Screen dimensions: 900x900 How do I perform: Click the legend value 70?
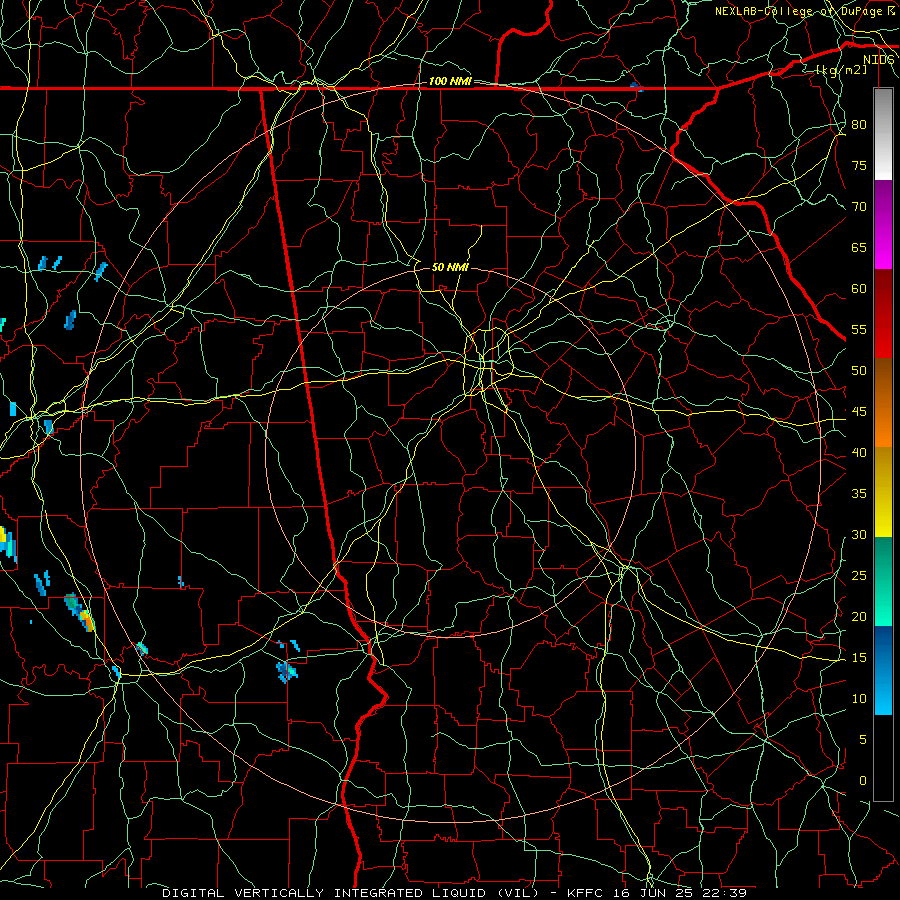coord(859,207)
